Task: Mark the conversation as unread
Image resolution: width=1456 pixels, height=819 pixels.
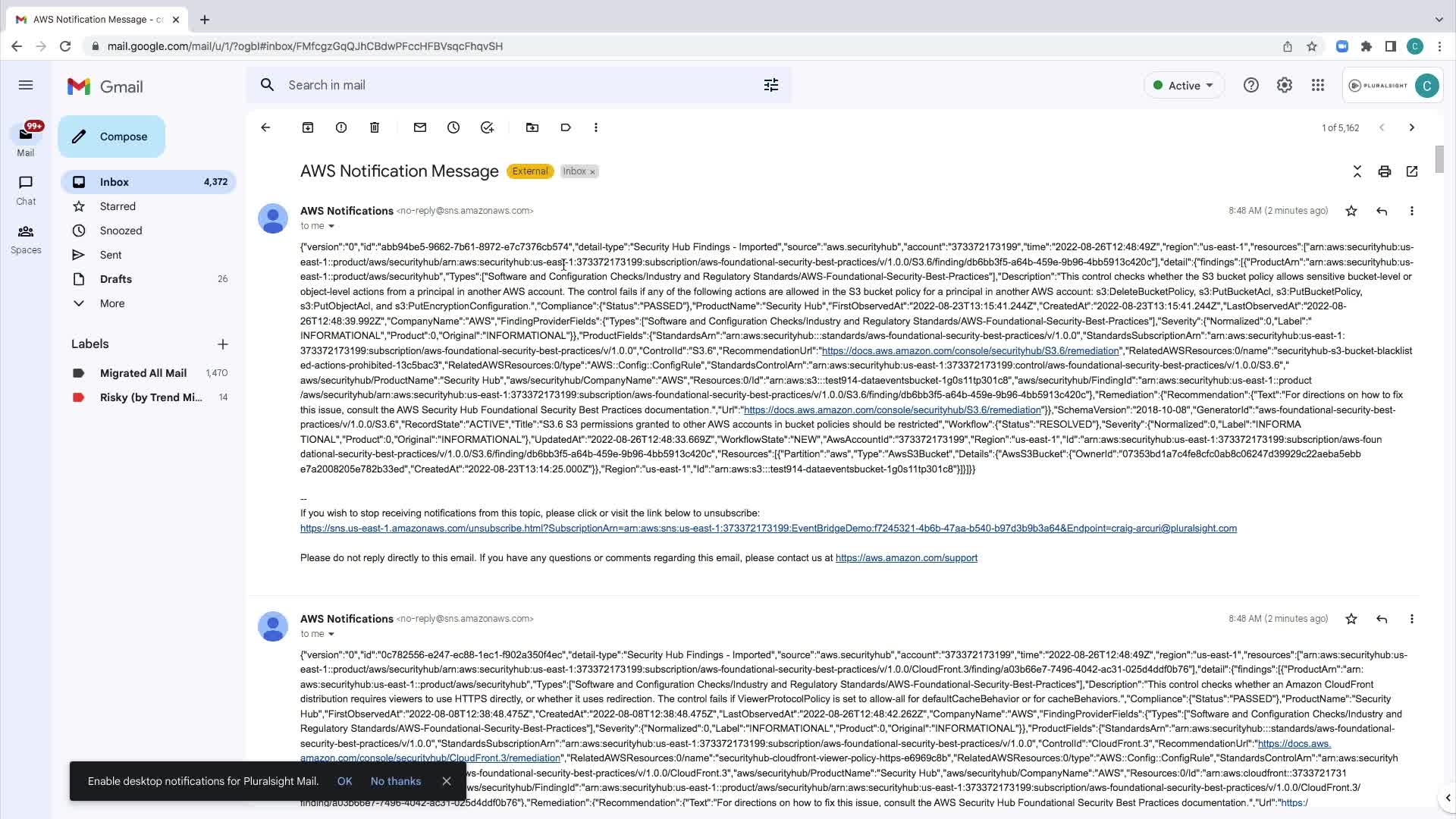Action: click(x=420, y=127)
